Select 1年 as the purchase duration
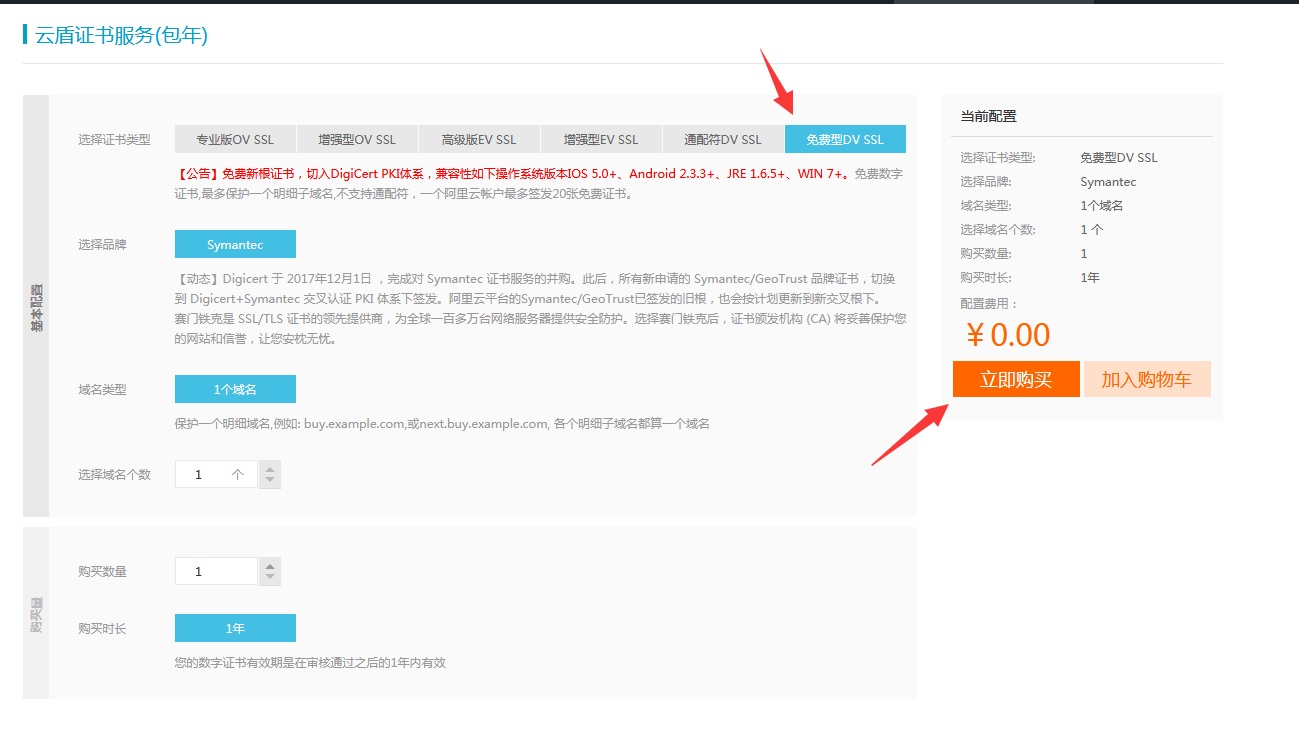 235,627
